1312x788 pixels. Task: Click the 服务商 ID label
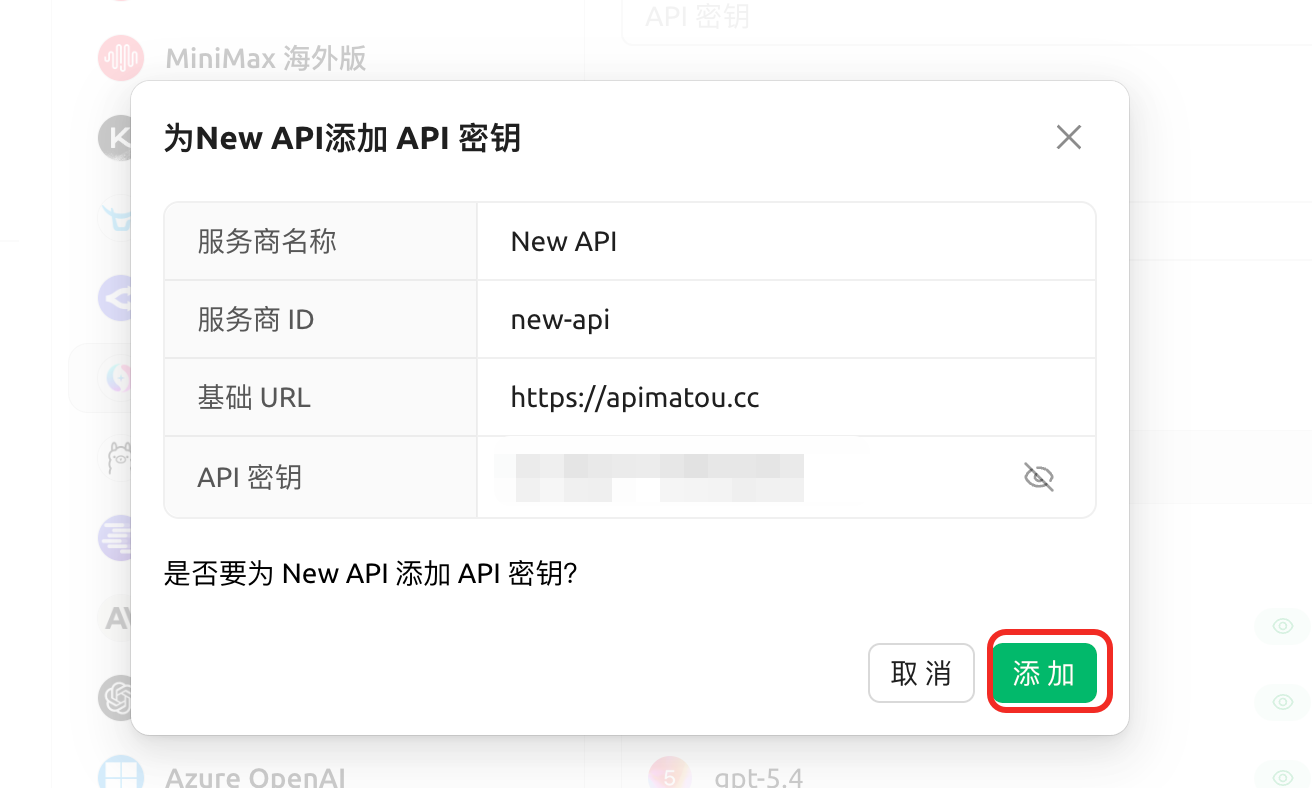coord(256,320)
